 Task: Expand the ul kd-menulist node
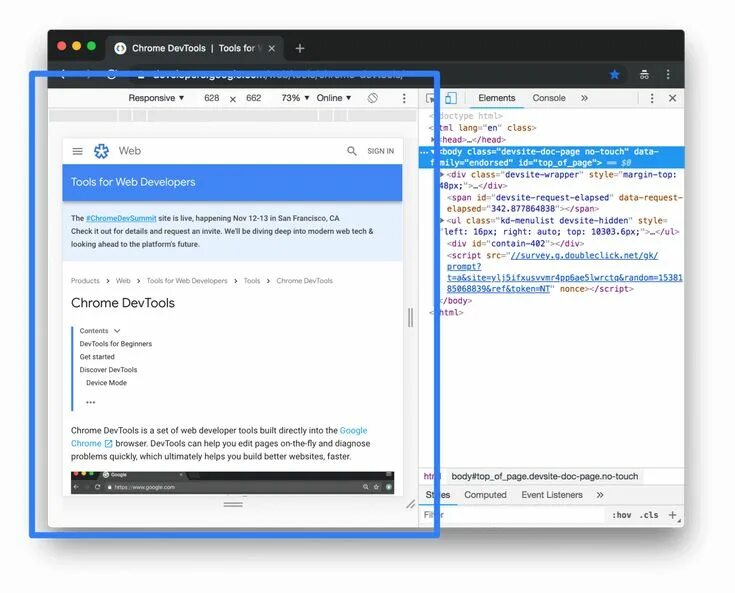pos(442,220)
